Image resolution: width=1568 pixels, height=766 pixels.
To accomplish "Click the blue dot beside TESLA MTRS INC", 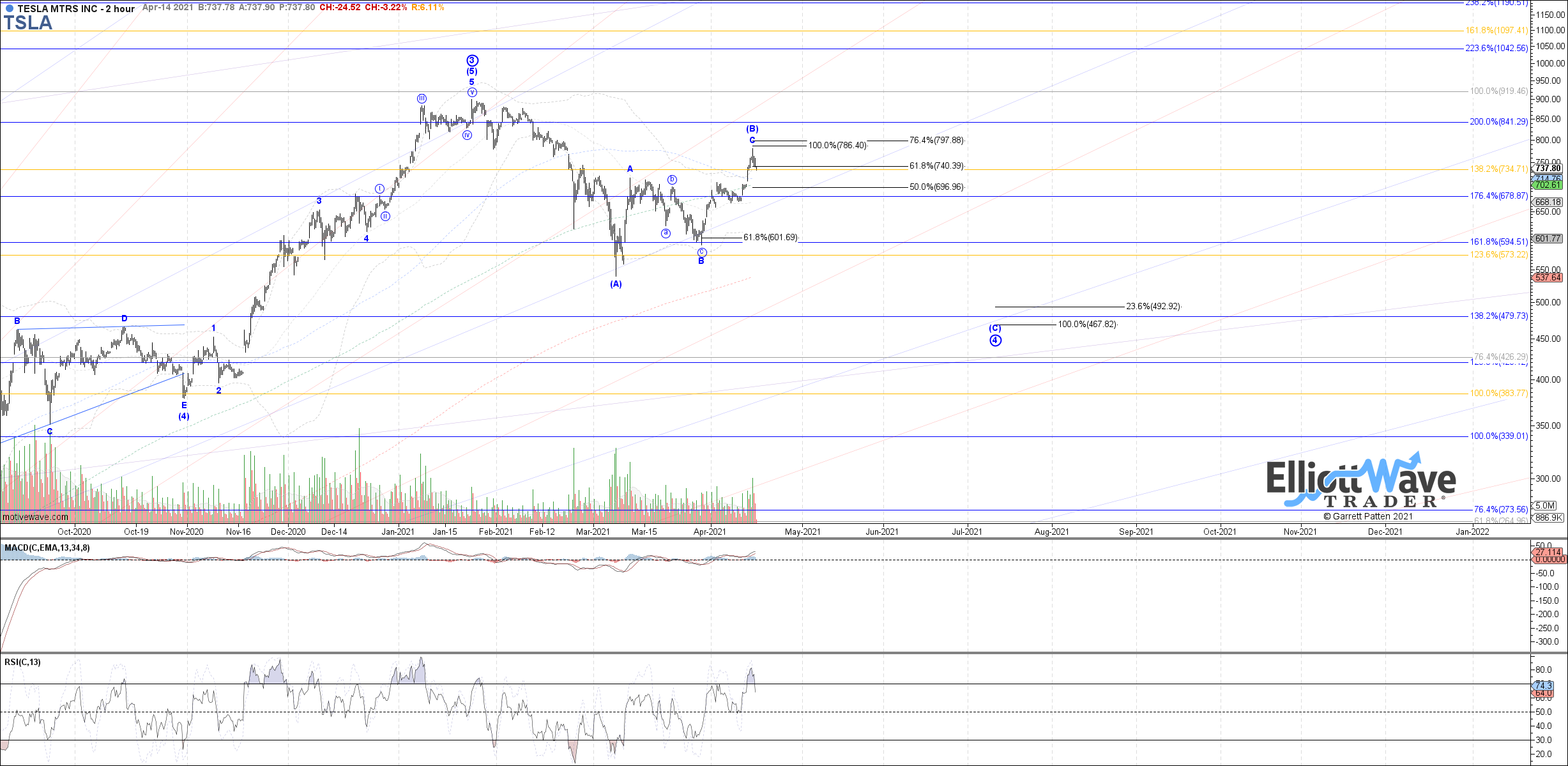I will [9, 8].
